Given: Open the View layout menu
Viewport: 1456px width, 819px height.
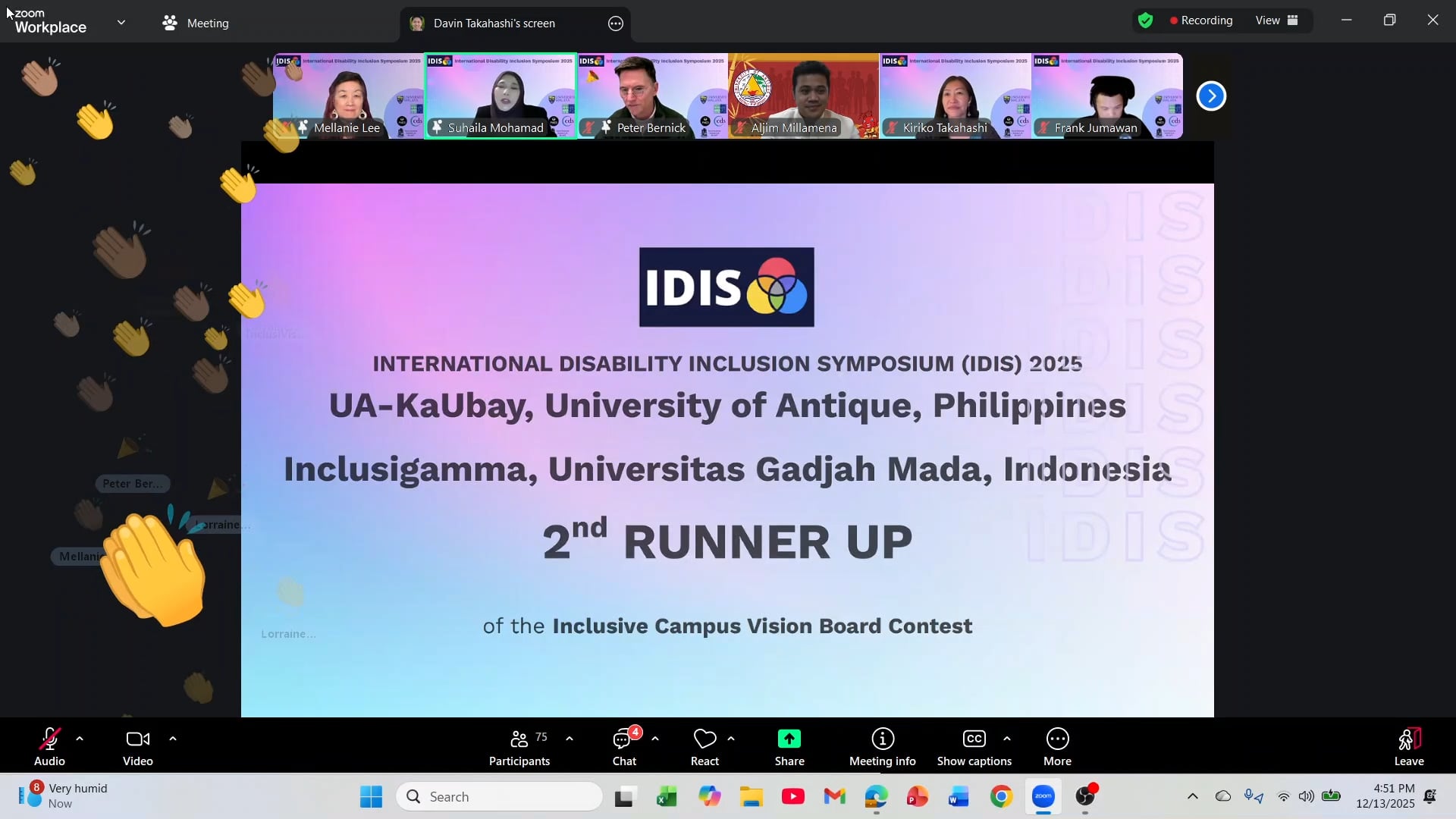Looking at the screenshot, I should point(1277,20).
